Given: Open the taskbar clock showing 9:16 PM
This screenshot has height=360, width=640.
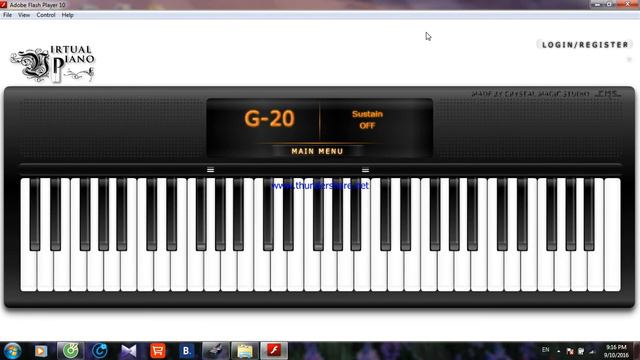Looking at the screenshot, I should click(x=616, y=351).
